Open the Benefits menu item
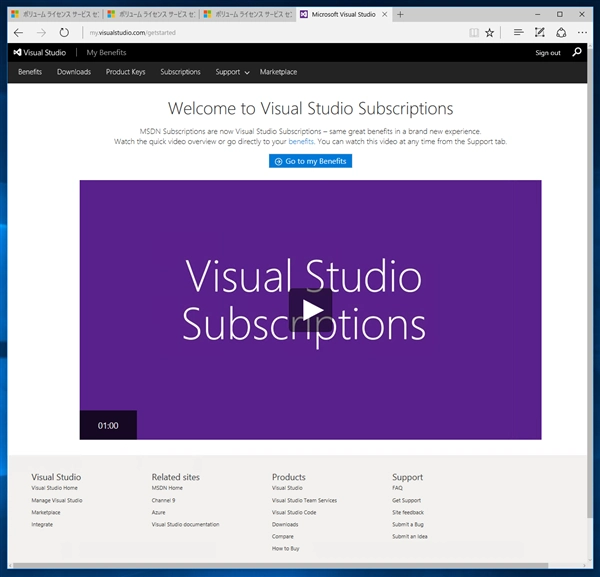The width and height of the screenshot is (600, 577). [x=30, y=72]
